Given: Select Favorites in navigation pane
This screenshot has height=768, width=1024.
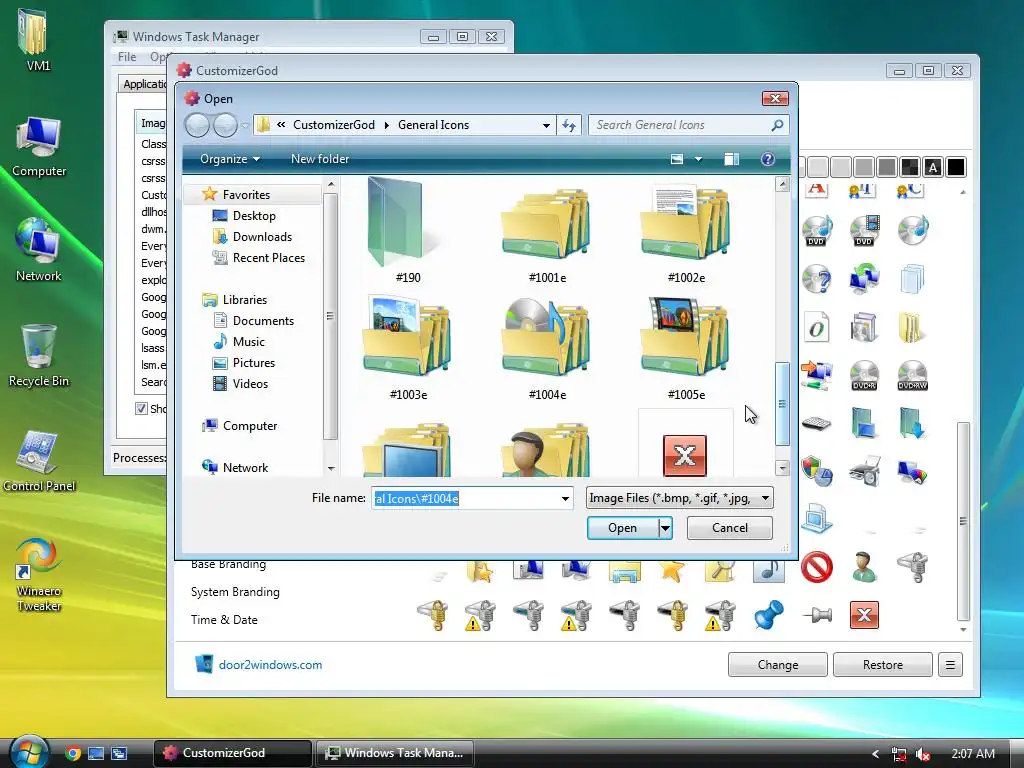Looking at the screenshot, I should 246,195.
